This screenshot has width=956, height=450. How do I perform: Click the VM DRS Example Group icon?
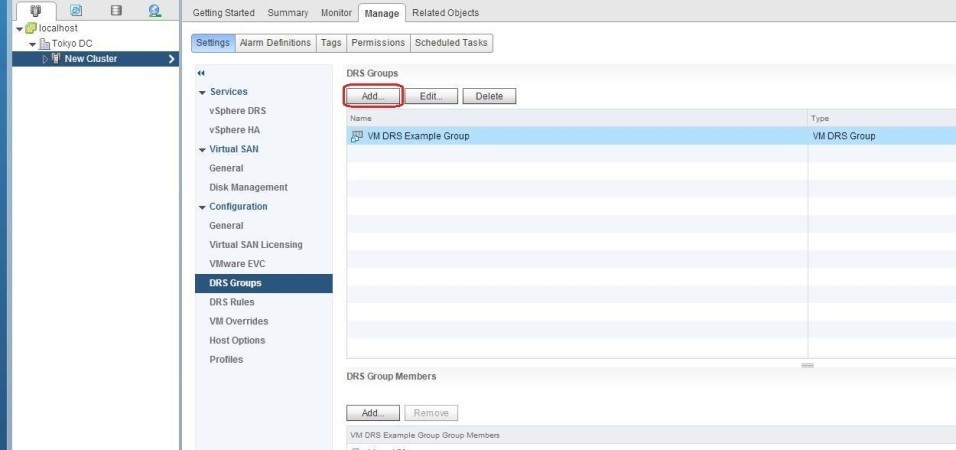357,136
